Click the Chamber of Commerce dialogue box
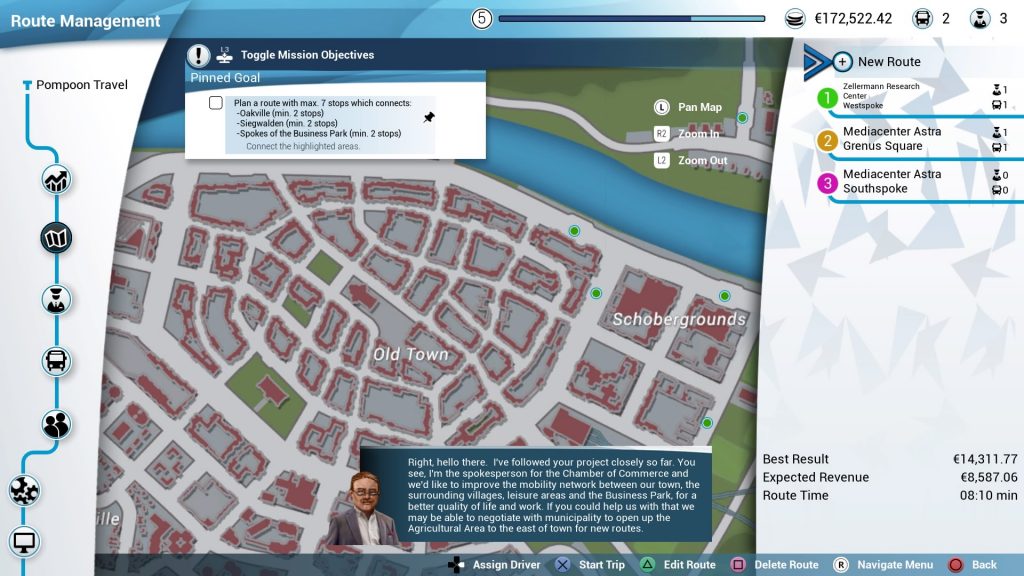Viewport: 1024px width, 576px height. (x=536, y=495)
